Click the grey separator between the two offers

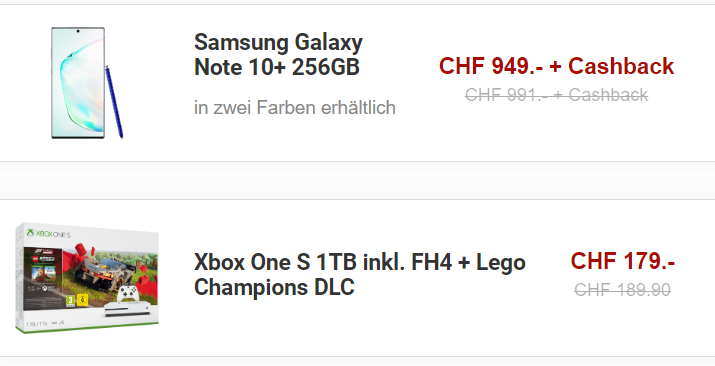click(x=358, y=180)
